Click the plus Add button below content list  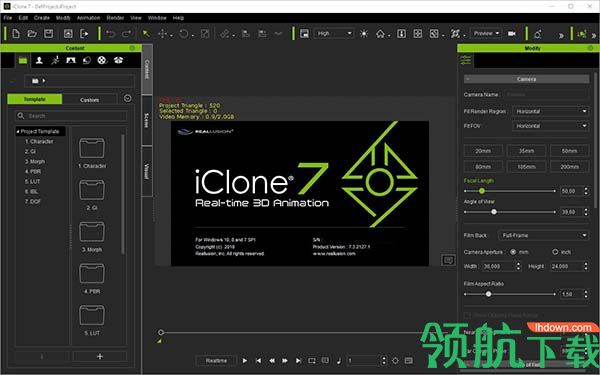tap(100, 356)
